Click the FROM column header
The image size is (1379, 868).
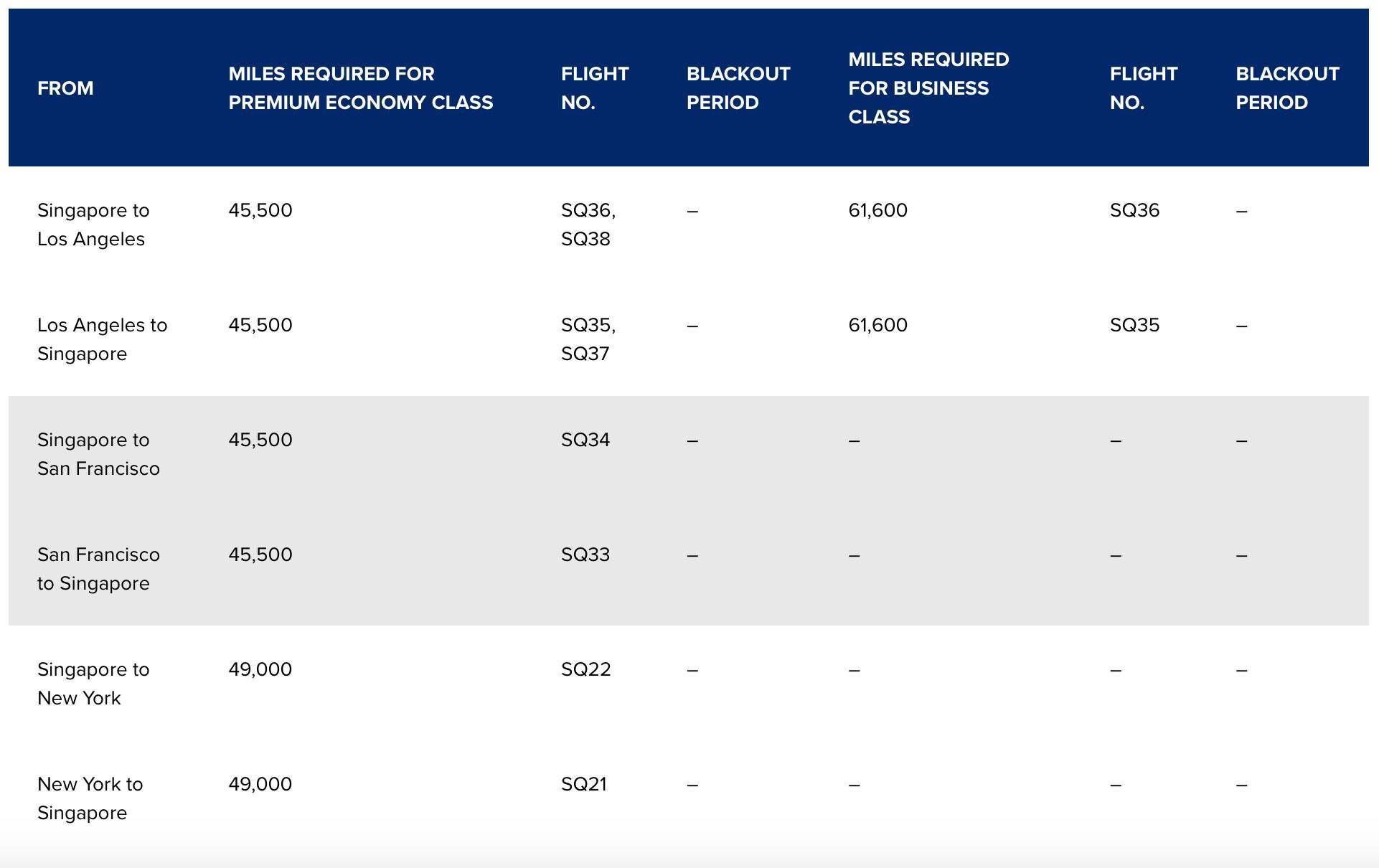click(x=65, y=88)
